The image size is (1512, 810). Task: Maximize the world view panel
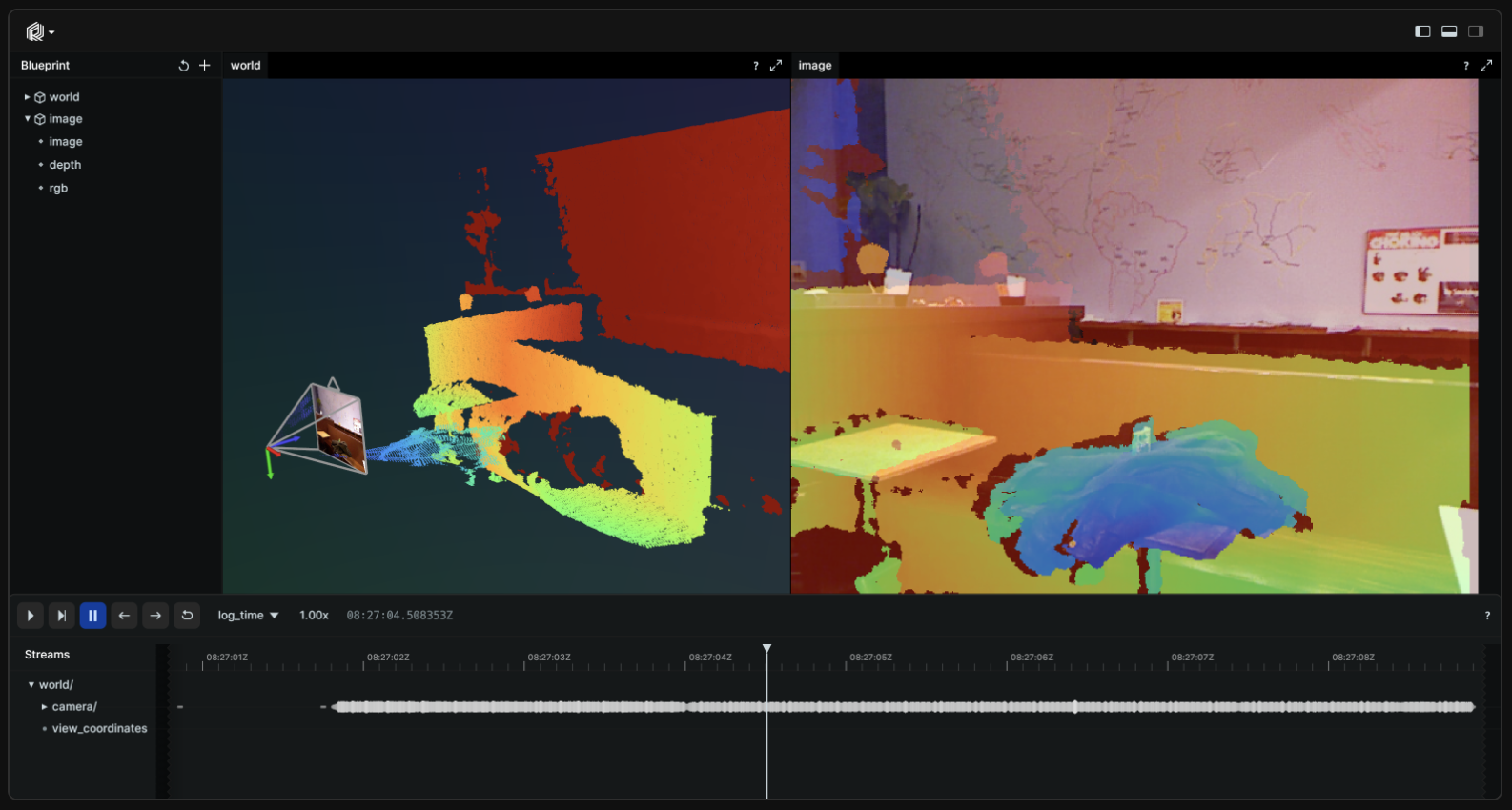tap(776, 66)
